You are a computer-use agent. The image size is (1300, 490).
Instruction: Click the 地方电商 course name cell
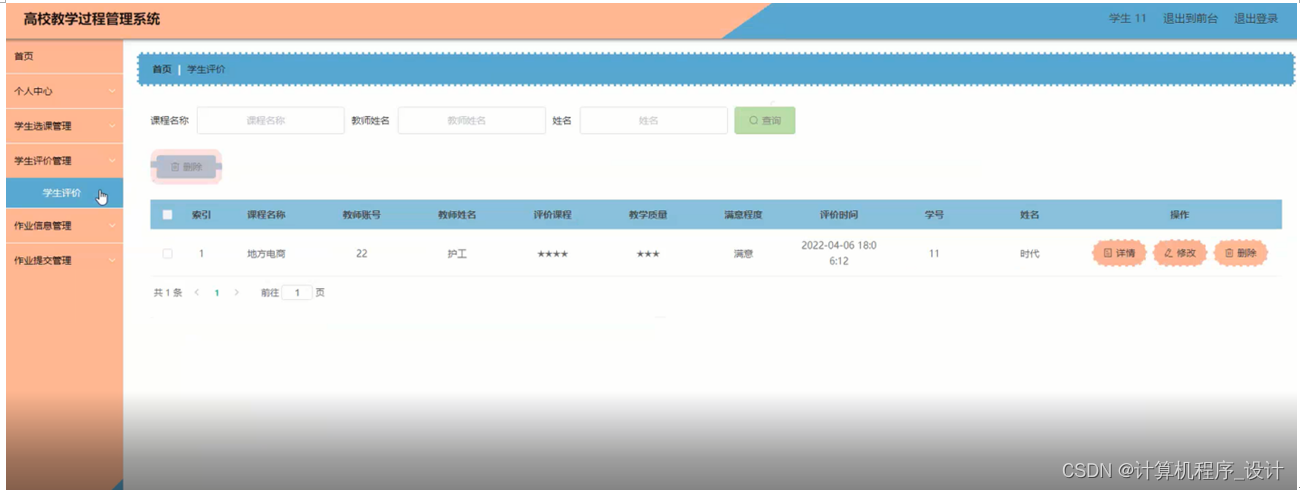click(266, 254)
